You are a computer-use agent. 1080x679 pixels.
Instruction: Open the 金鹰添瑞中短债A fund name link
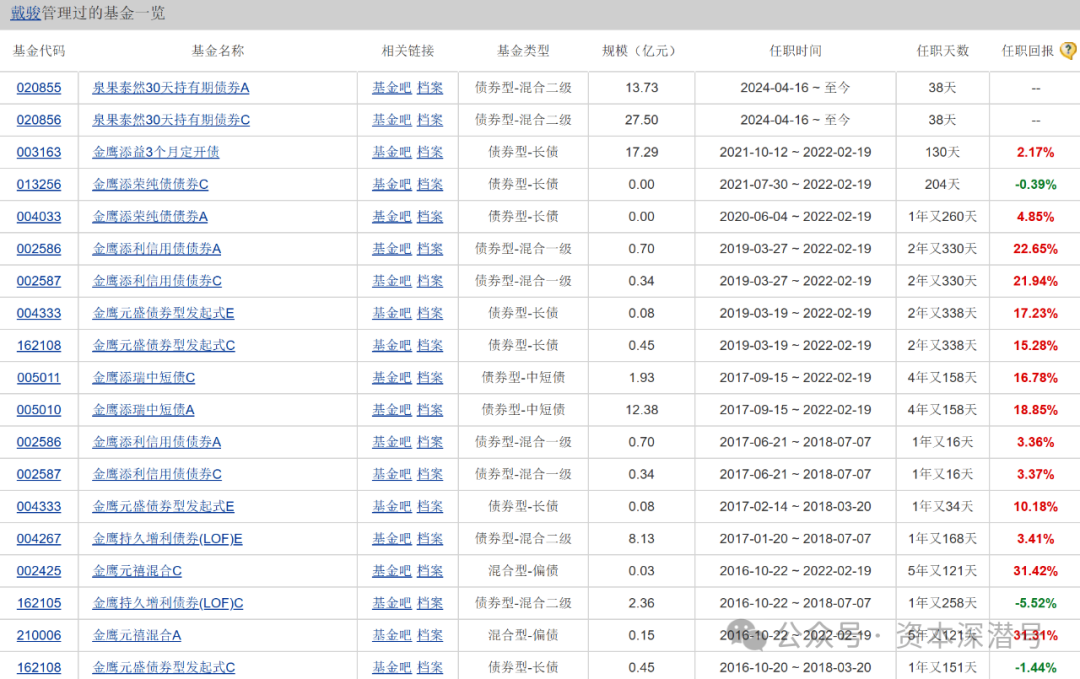(x=143, y=410)
